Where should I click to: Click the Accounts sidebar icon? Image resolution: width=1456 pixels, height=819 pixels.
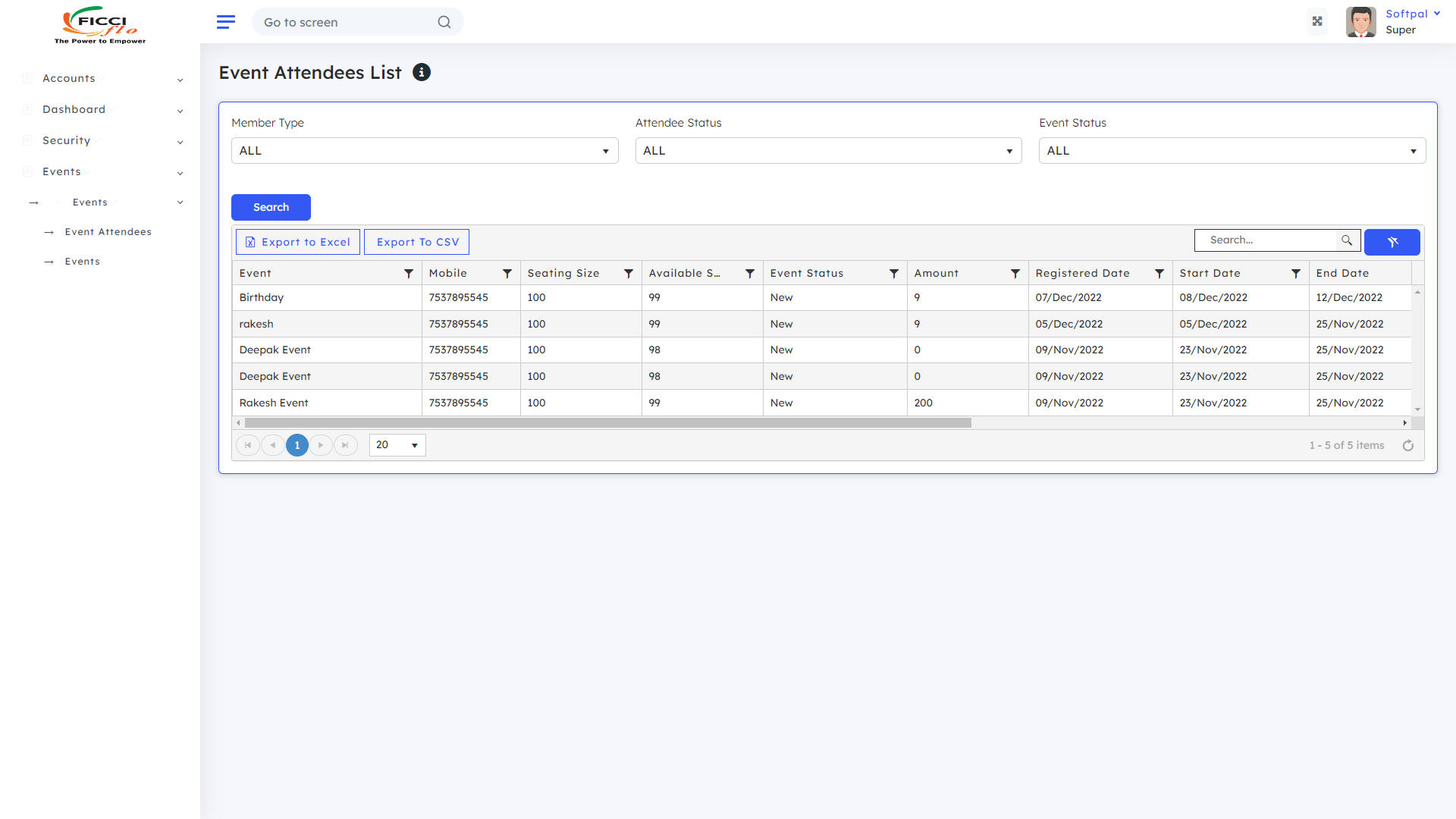[27, 78]
